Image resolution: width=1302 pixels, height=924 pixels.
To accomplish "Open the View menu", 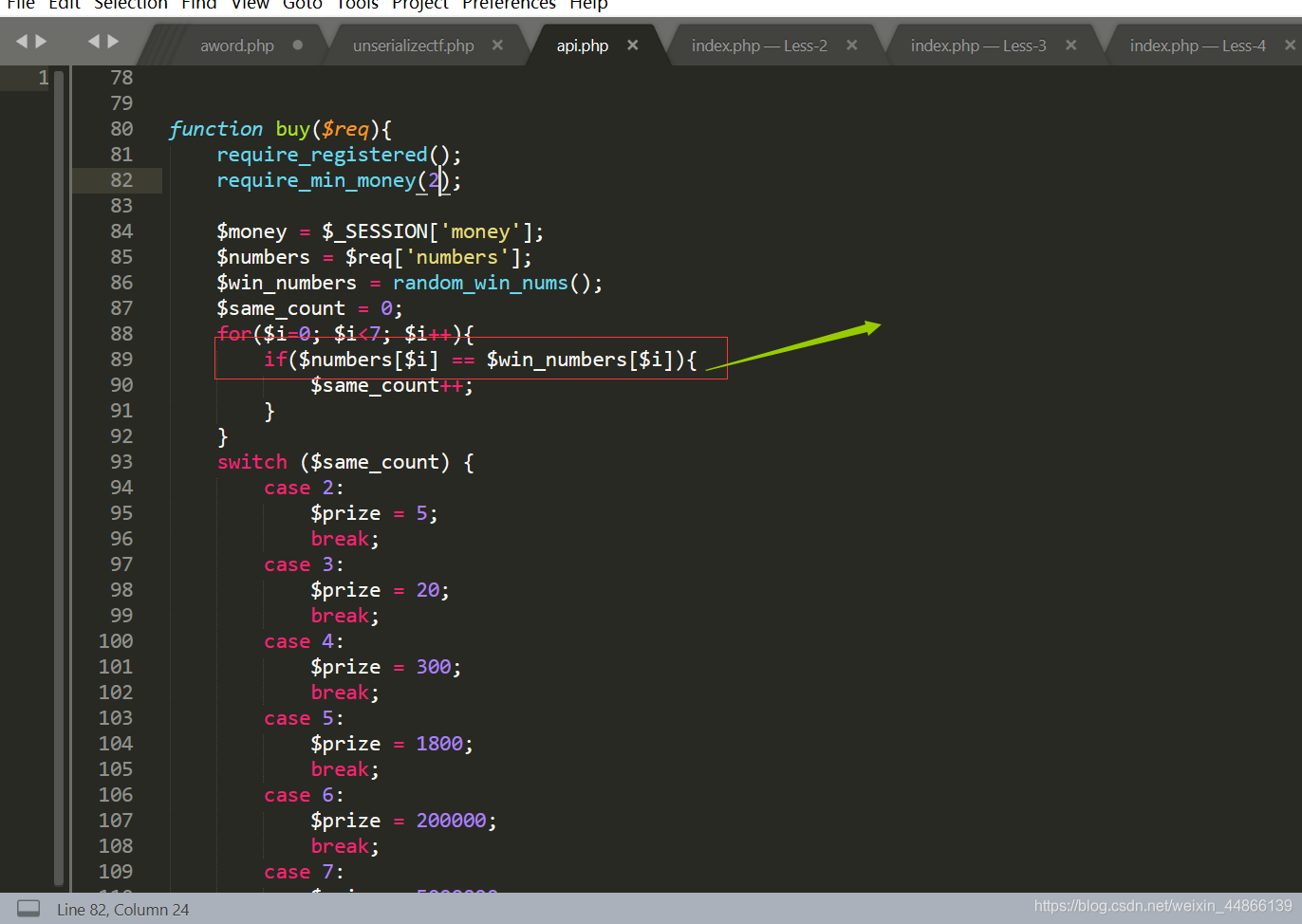I will coord(251,5).
